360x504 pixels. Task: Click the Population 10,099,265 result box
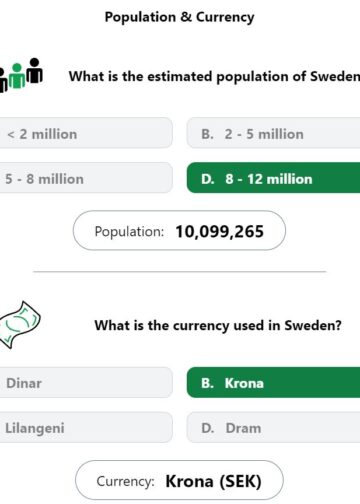[x=179, y=230]
